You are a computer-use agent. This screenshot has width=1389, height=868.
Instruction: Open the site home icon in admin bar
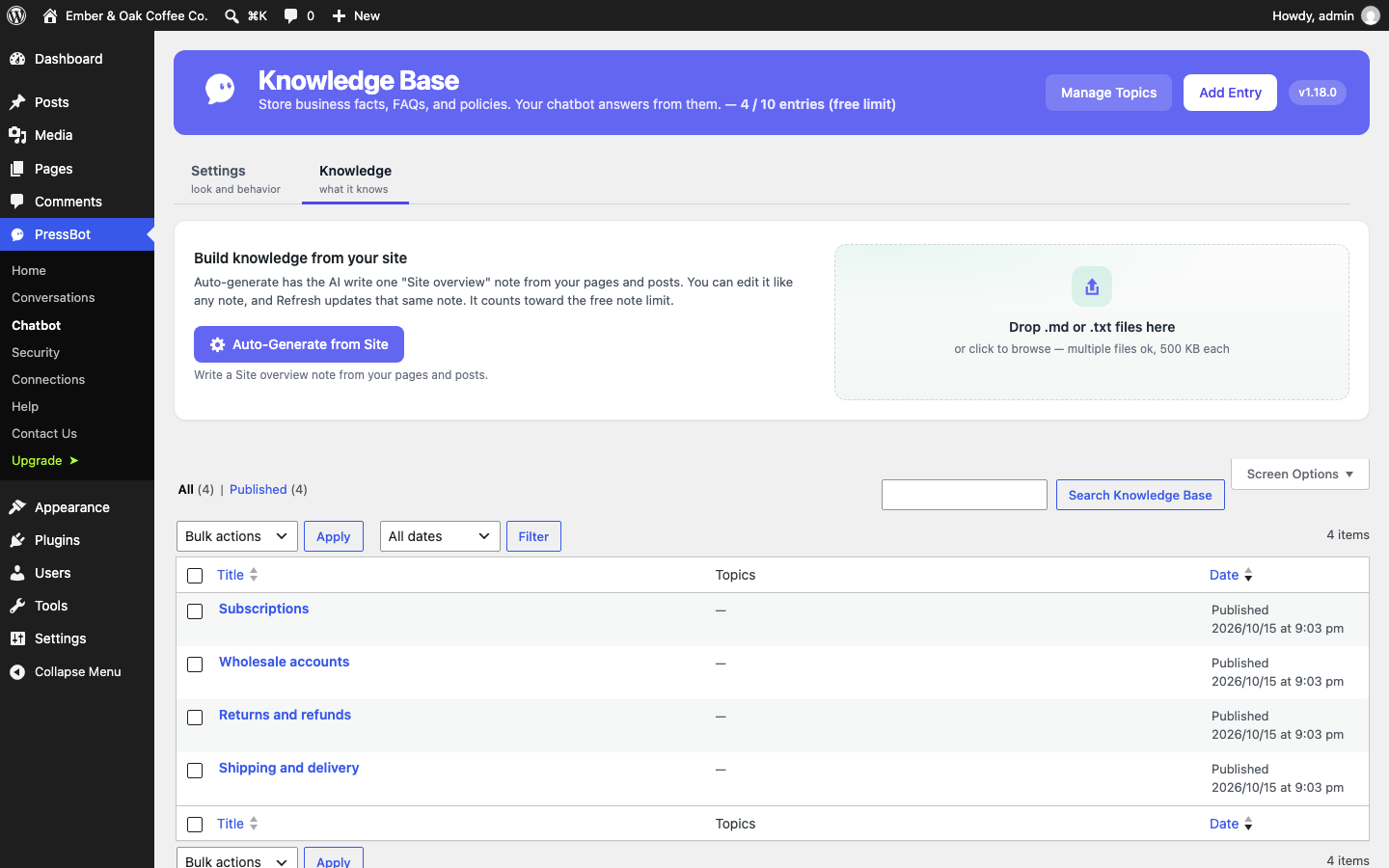click(x=50, y=15)
